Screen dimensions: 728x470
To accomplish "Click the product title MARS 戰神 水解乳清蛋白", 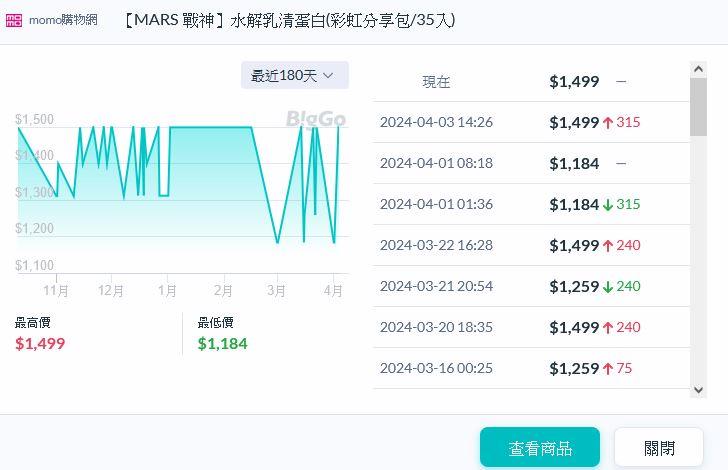I will tap(290, 20).
